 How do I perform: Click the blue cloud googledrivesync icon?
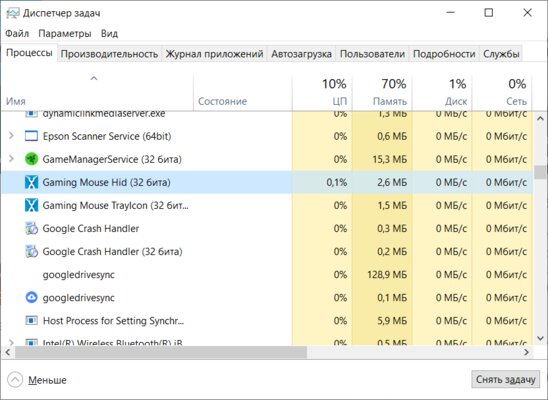click(x=31, y=297)
